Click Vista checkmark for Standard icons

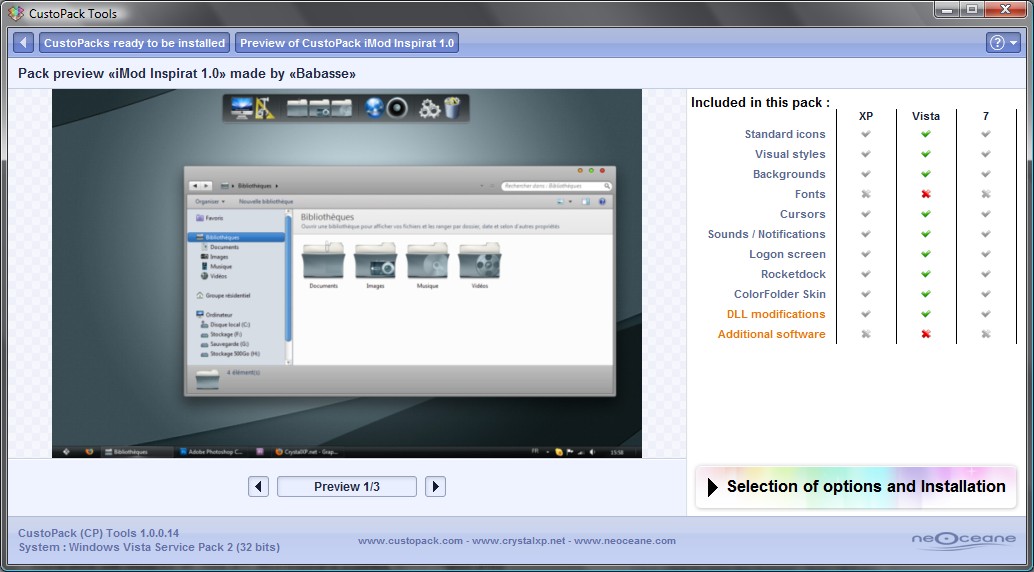[x=926, y=134]
